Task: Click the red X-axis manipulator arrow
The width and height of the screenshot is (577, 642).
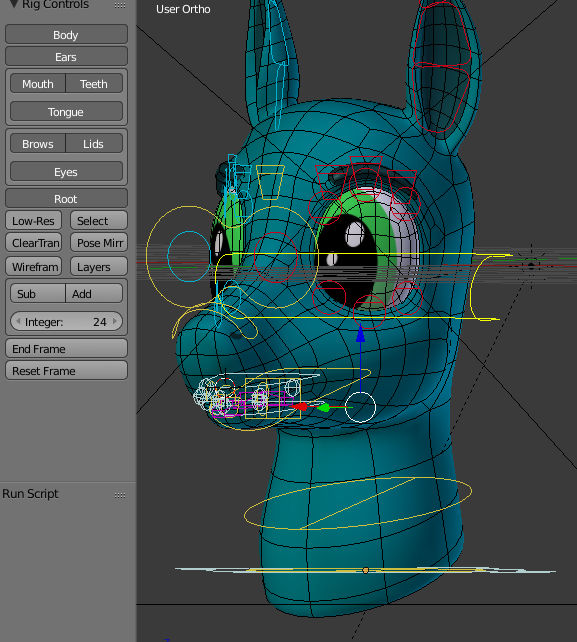Action: point(300,406)
